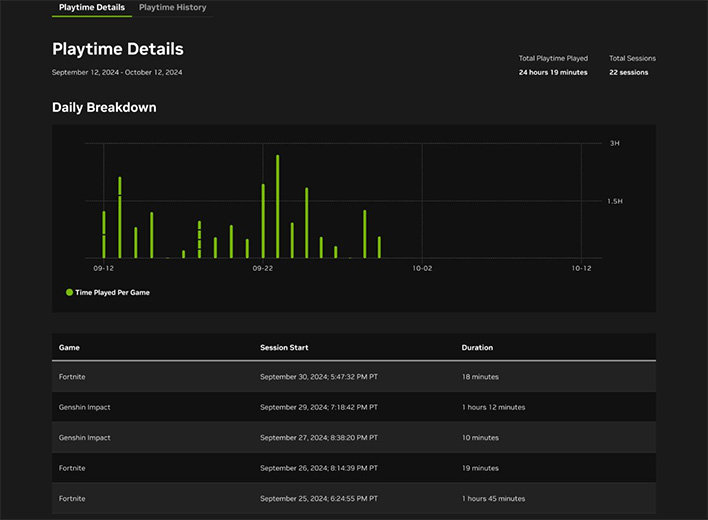Click the Total Sessions label
This screenshot has height=520, width=708.
(x=632, y=58)
